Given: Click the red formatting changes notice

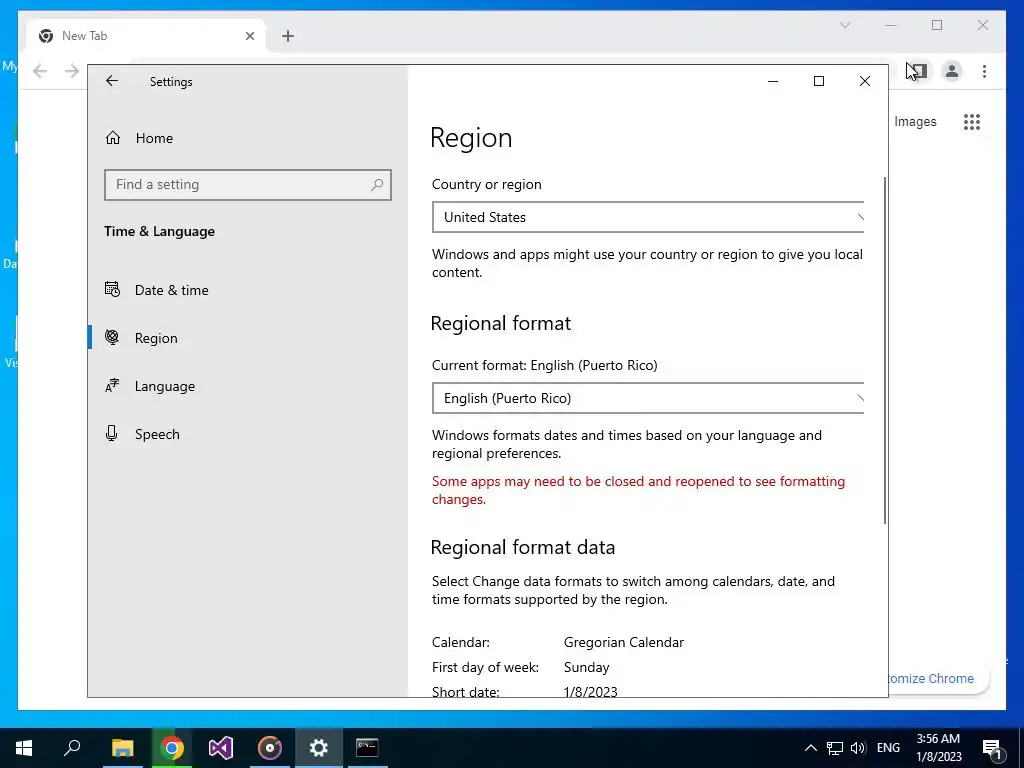Looking at the screenshot, I should [x=639, y=490].
